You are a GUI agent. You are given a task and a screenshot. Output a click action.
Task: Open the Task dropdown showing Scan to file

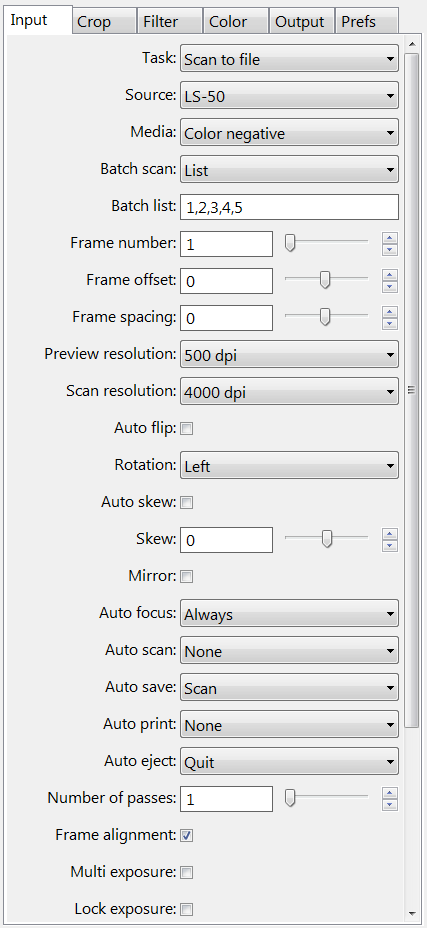(289, 59)
